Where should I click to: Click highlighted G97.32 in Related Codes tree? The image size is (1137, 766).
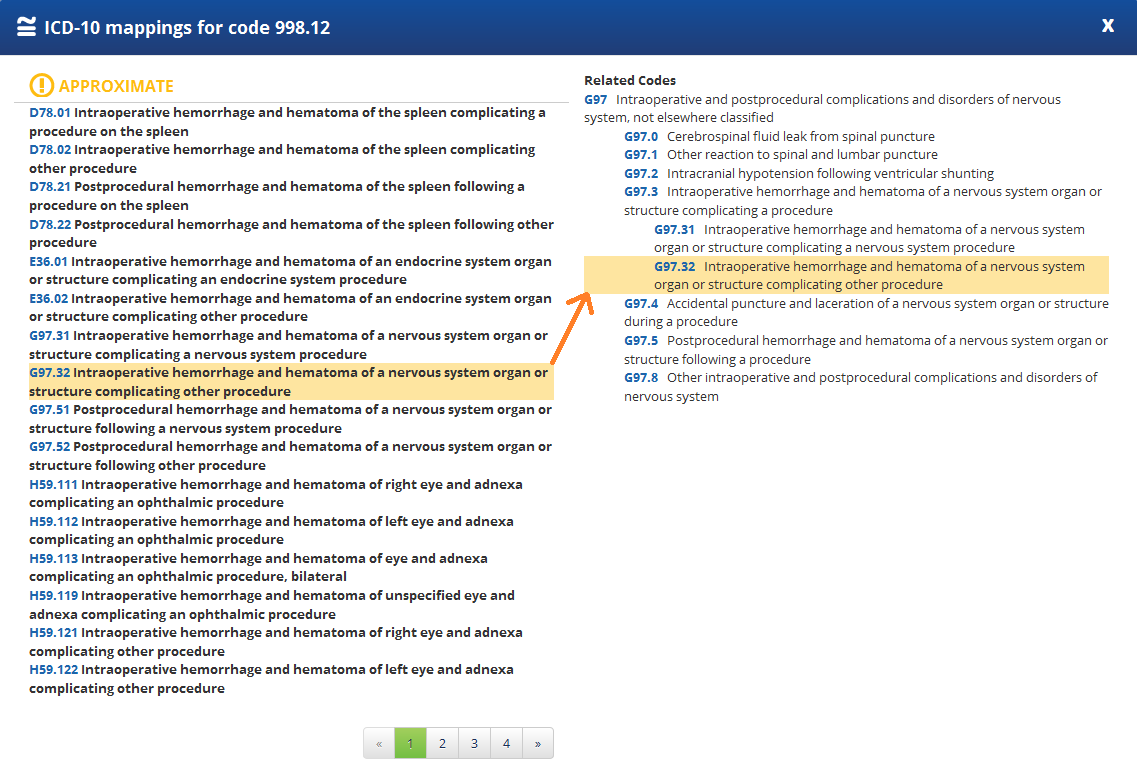click(x=675, y=266)
